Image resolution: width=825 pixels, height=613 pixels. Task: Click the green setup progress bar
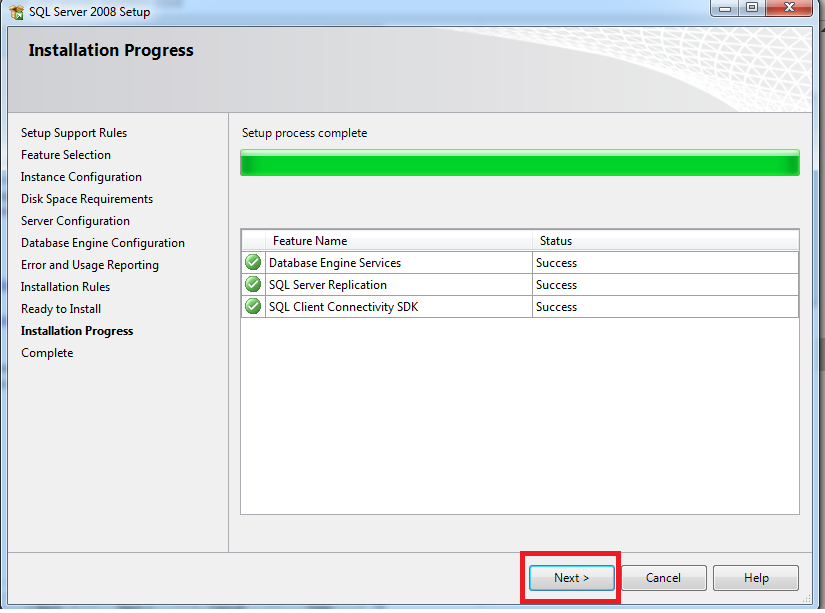pyautogui.click(x=519, y=163)
